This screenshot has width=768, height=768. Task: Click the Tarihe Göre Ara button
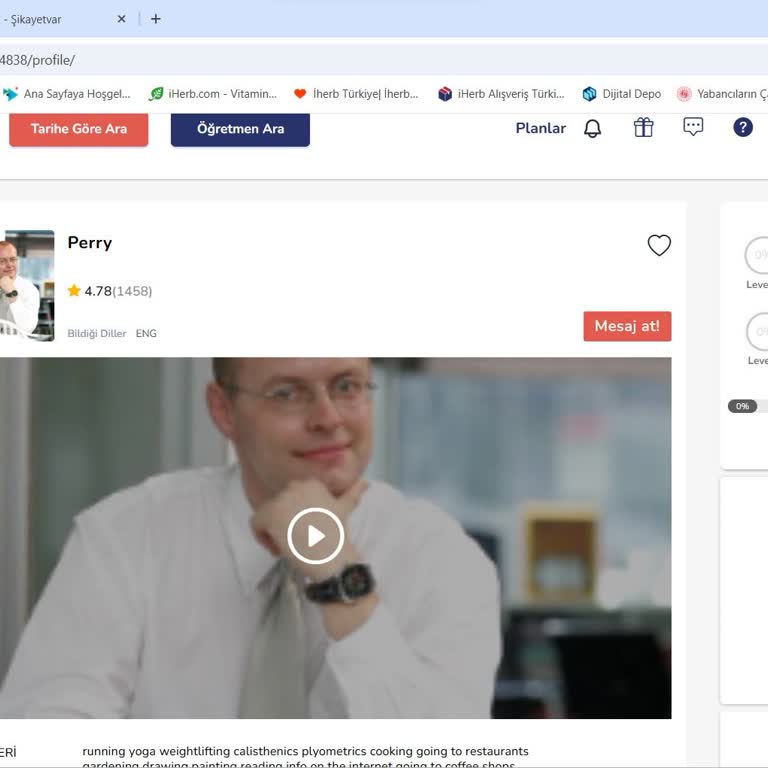coord(78,129)
